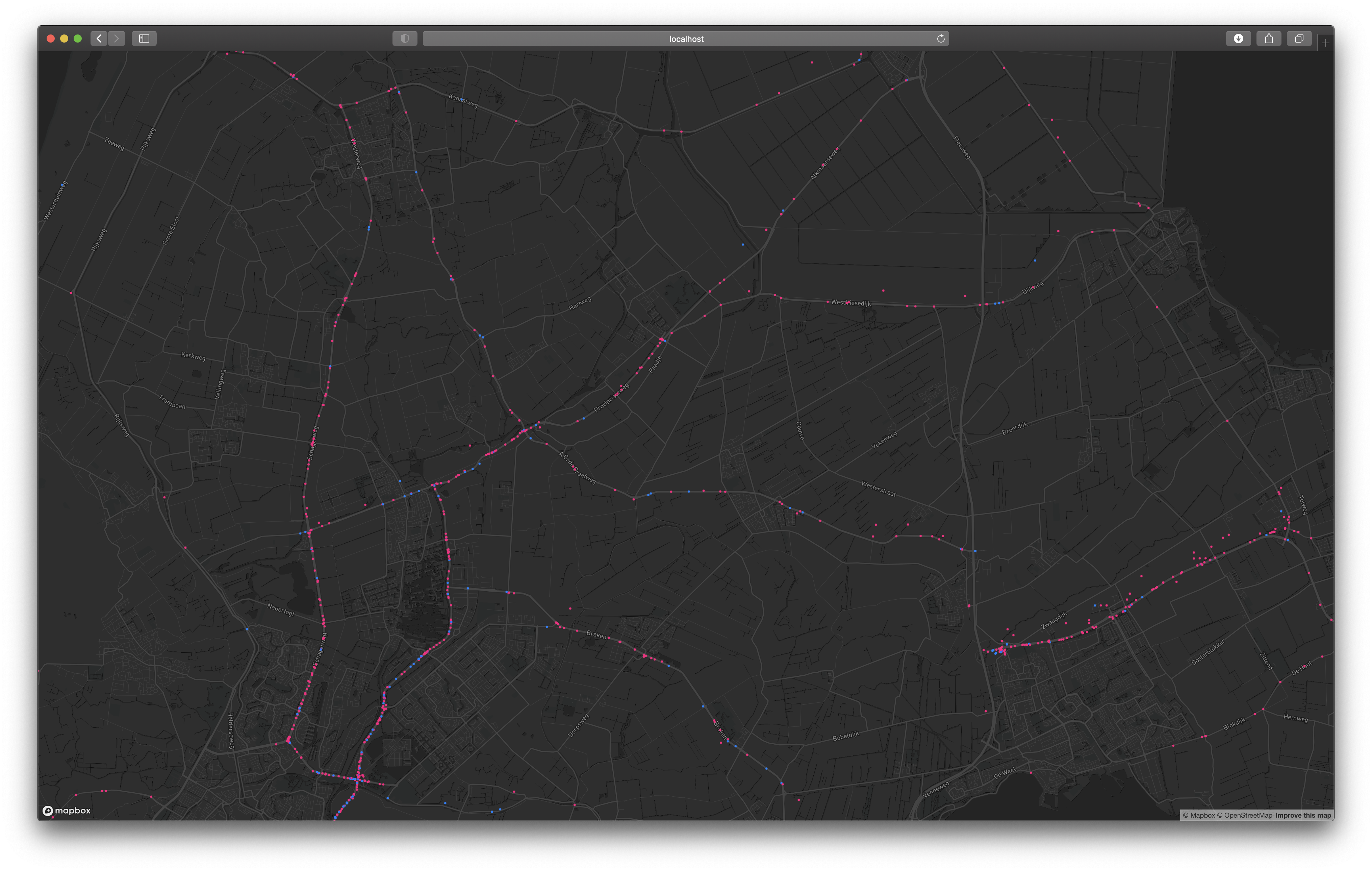Click the localhost address bar

click(x=685, y=39)
